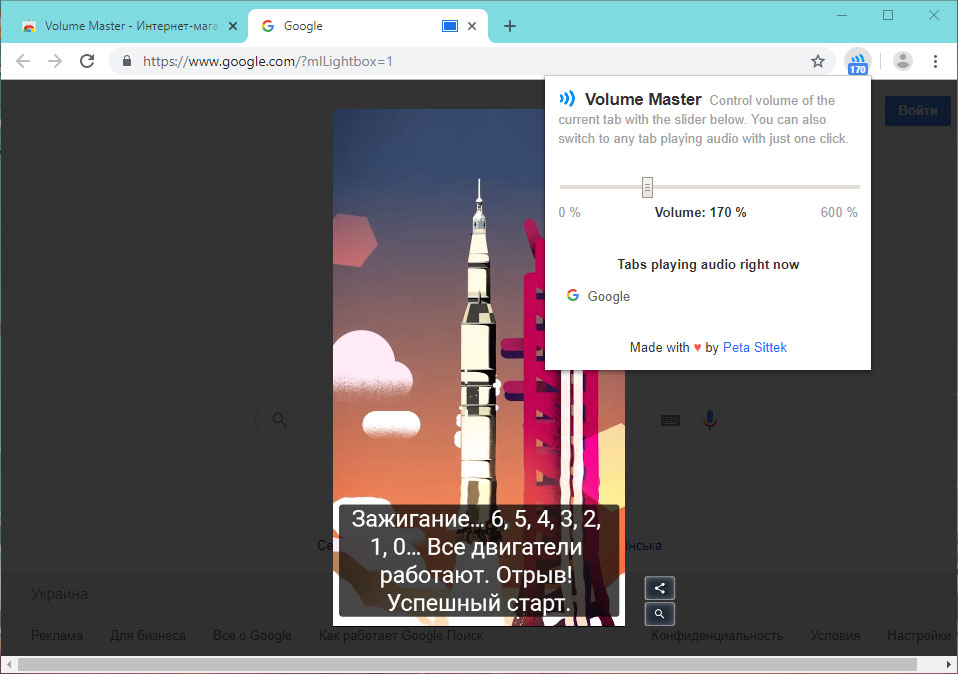Go forward with the browser forward arrow
Image resolution: width=958 pixels, height=674 pixels.
click(x=55, y=61)
